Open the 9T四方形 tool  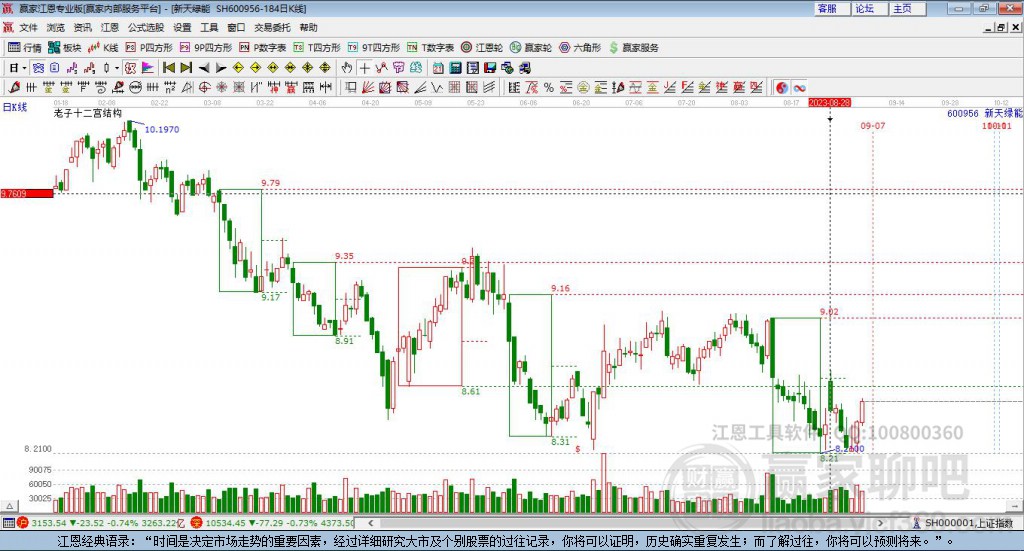pos(374,48)
